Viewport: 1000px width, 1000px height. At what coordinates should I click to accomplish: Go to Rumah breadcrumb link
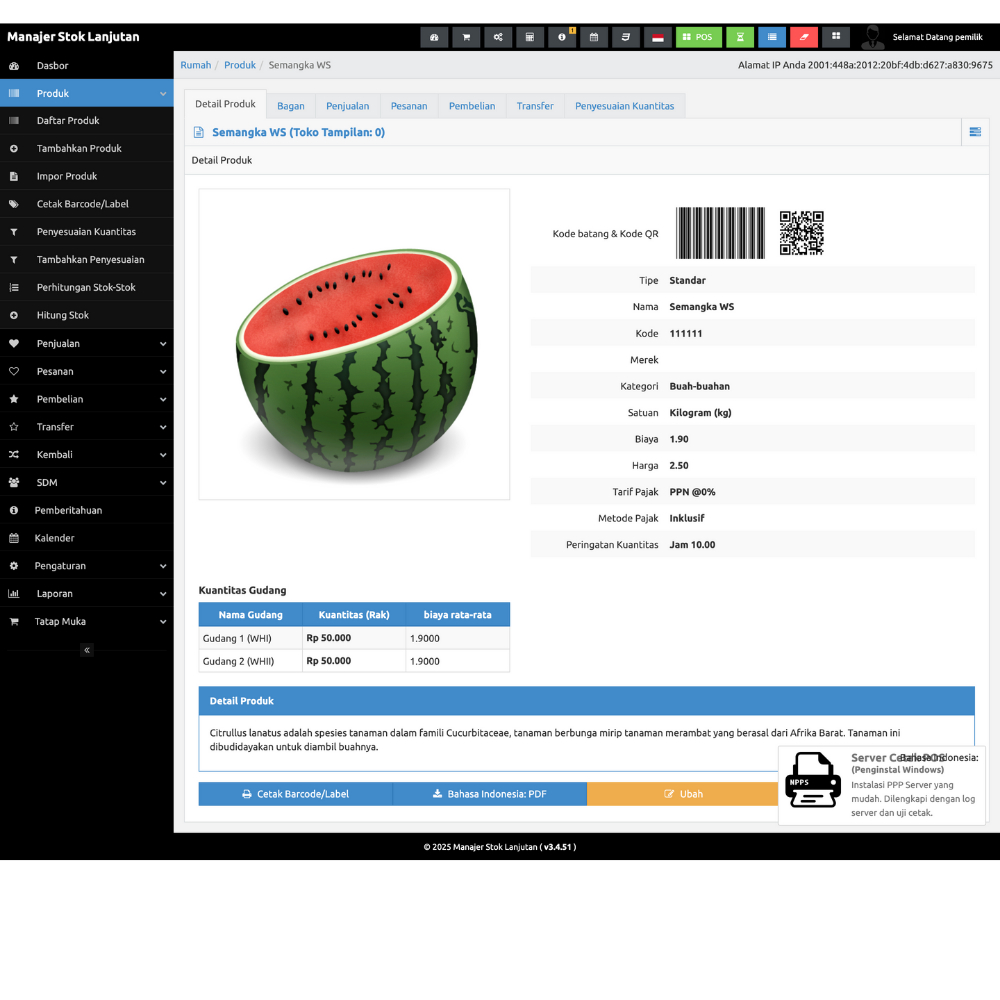pos(196,65)
